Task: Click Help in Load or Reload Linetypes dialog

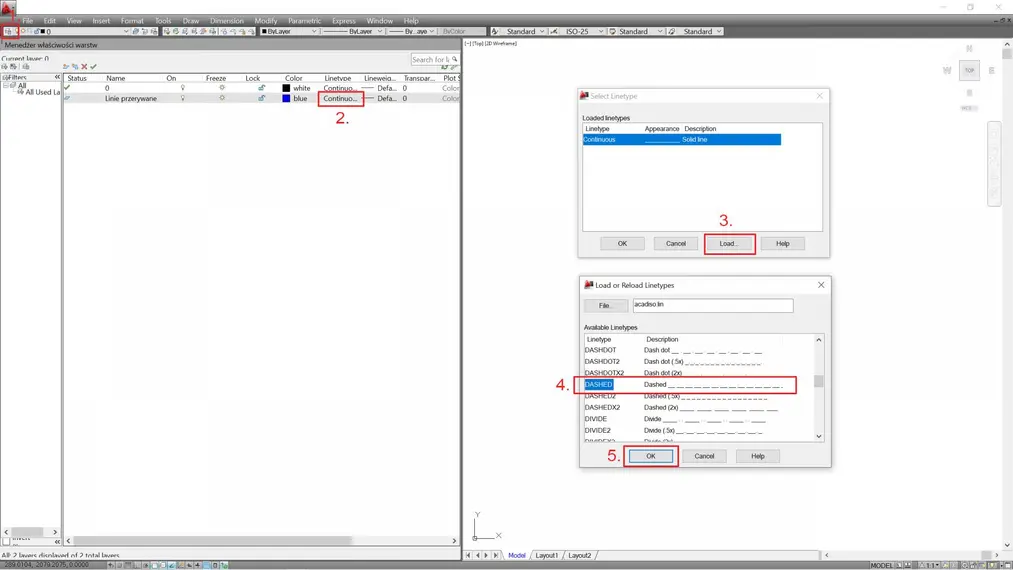Action: point(758,456)
